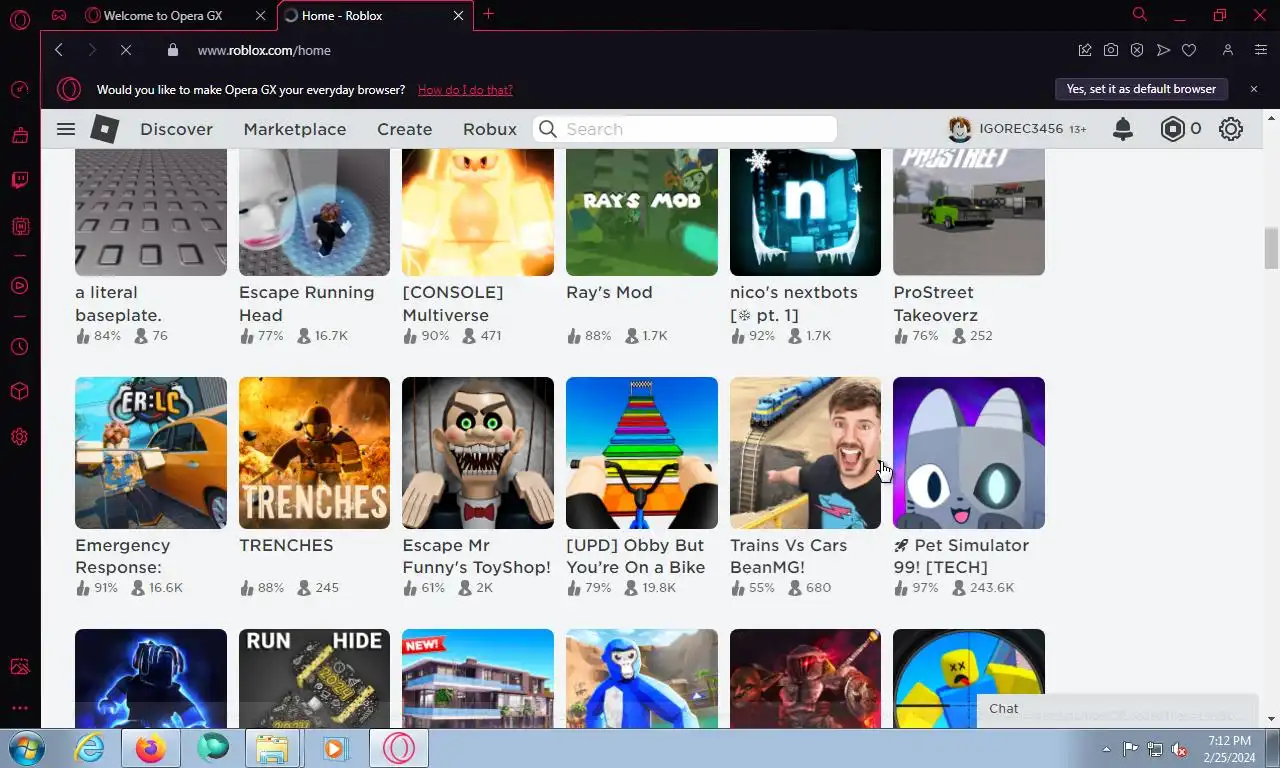Screen dimensions: 1280x768
Task: Click the Roblox logo
Action: point(105,129)
